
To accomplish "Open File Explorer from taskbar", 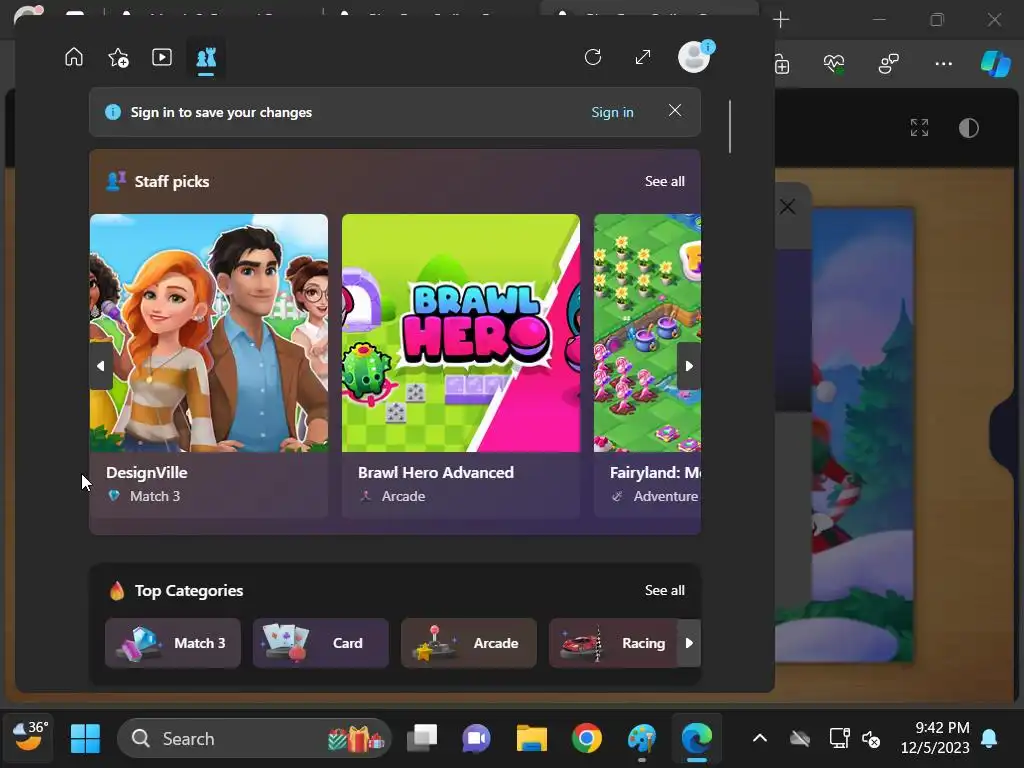I will pos(532,739).
